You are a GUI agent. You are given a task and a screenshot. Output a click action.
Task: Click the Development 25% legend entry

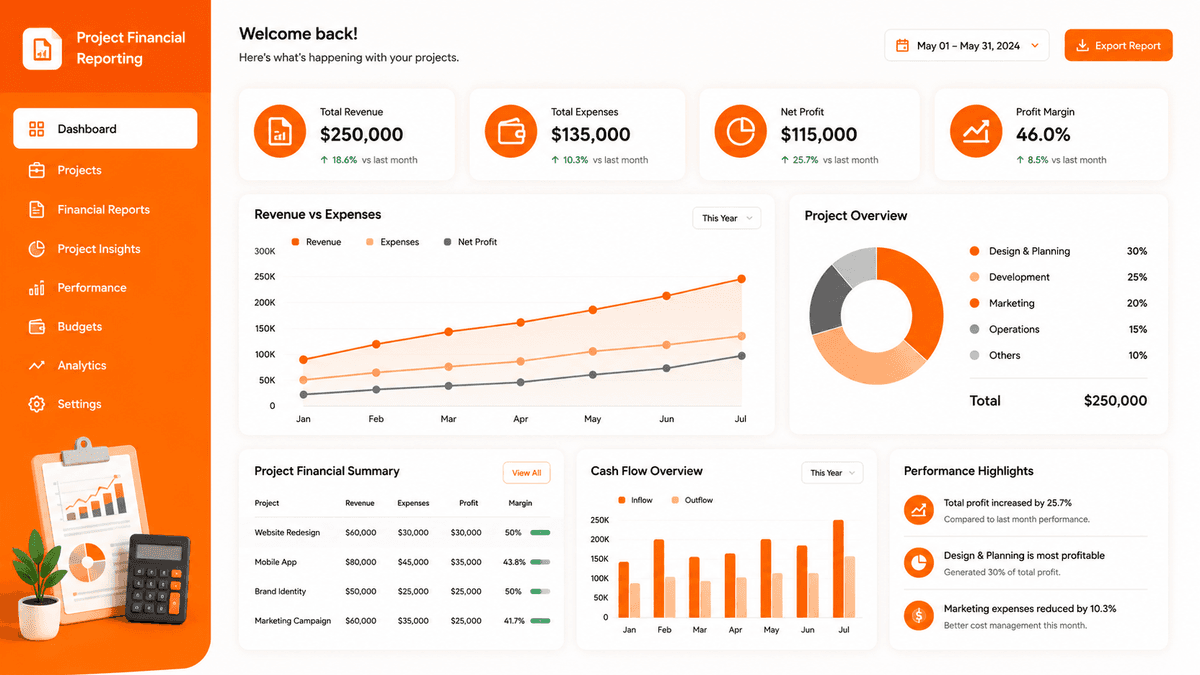[x=1058, y=277]
